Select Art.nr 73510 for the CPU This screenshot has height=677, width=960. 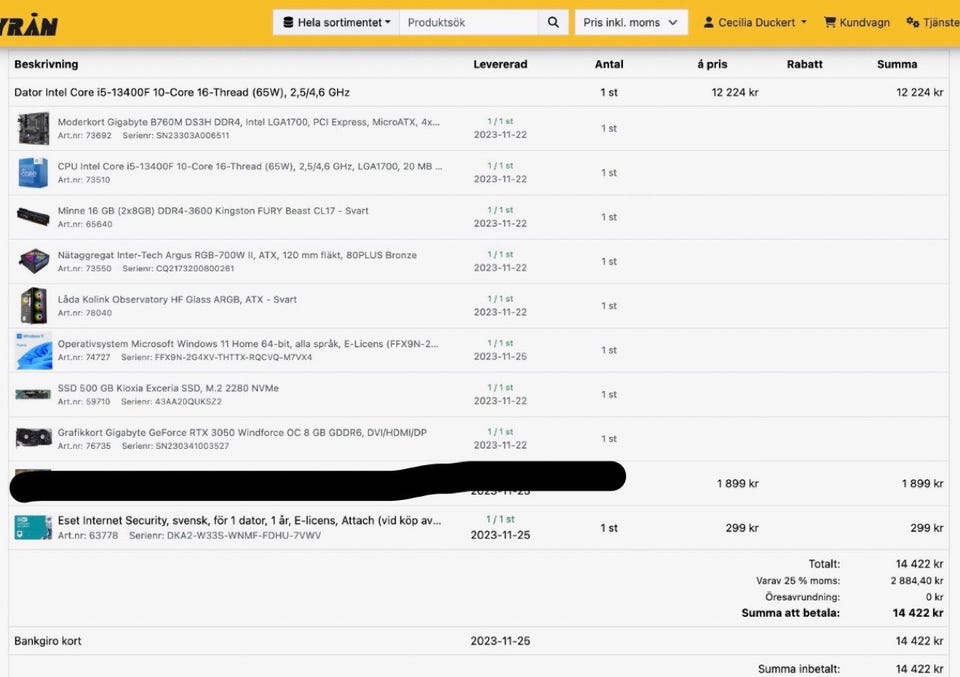84,179
